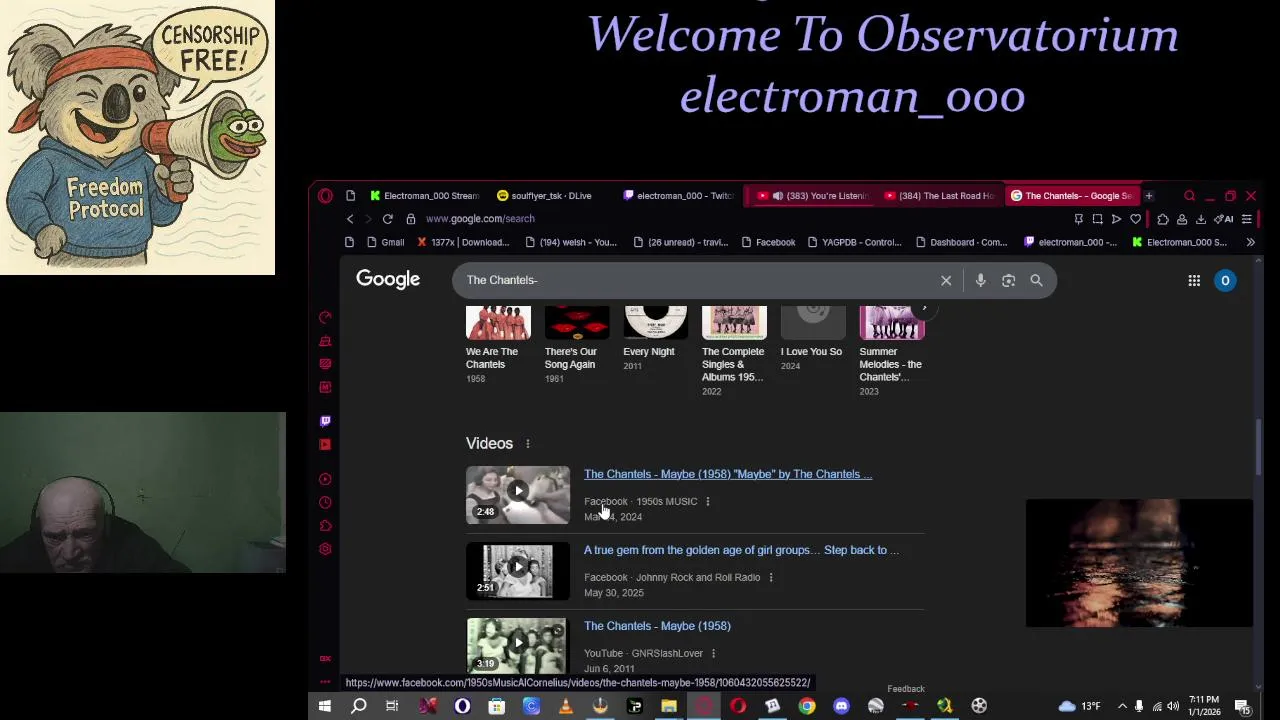The height and width of the screenshot is (720, 1280).
Task: Open Opera easy setup menu icon
Action: click(x=1247, y=219)
